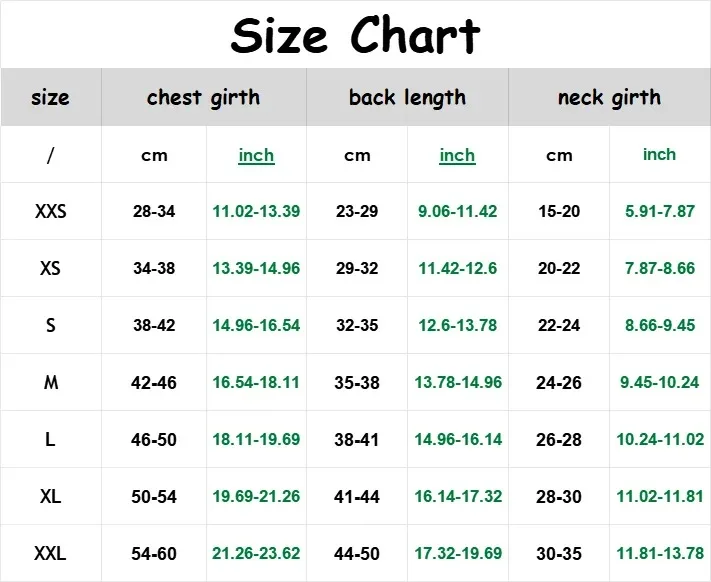
Task: Click the XL size row label
Action: pyautogui.click(x=50, y=497)
